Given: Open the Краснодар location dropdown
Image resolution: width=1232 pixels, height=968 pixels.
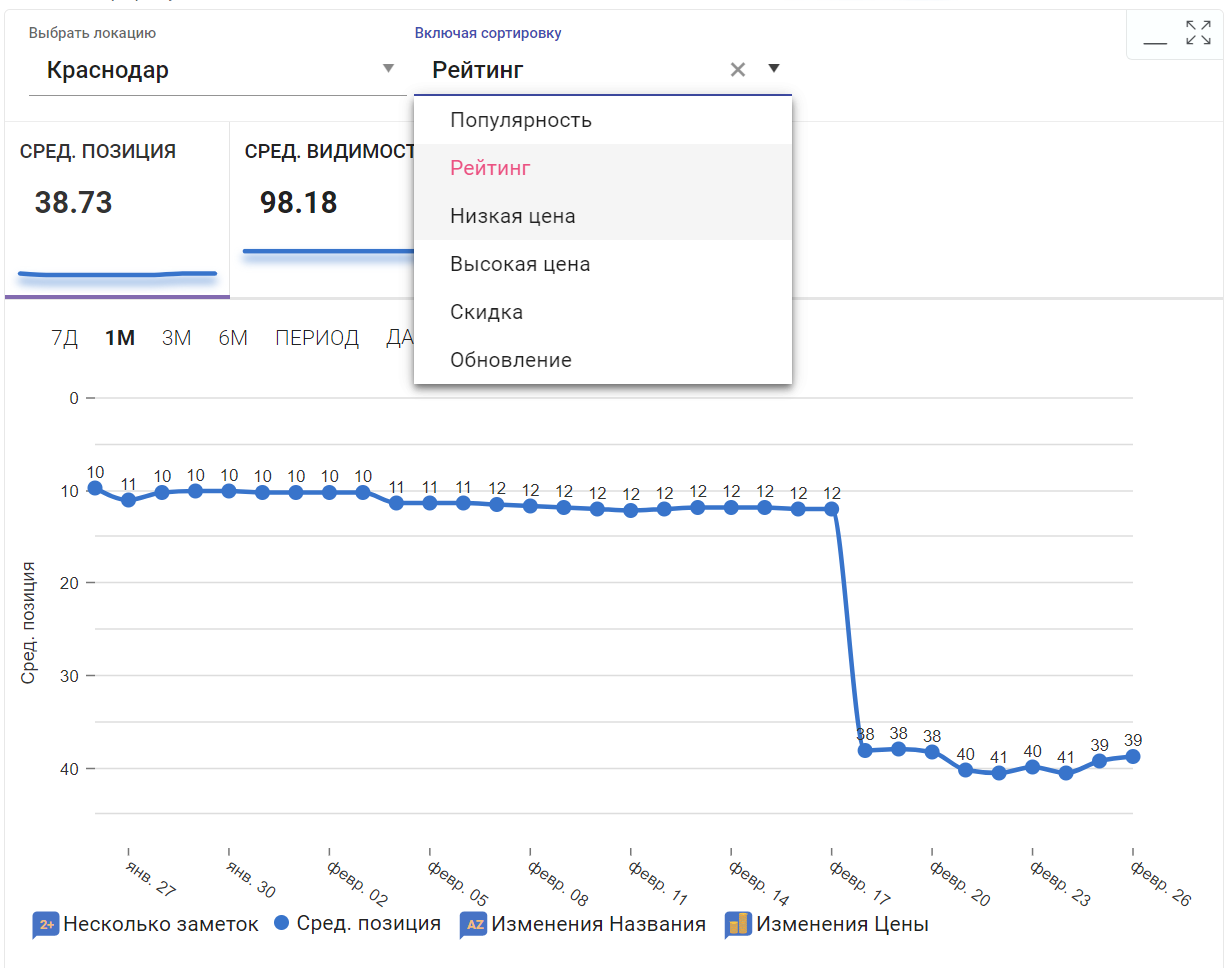Looking at the screenshot, I should (388, 70).
